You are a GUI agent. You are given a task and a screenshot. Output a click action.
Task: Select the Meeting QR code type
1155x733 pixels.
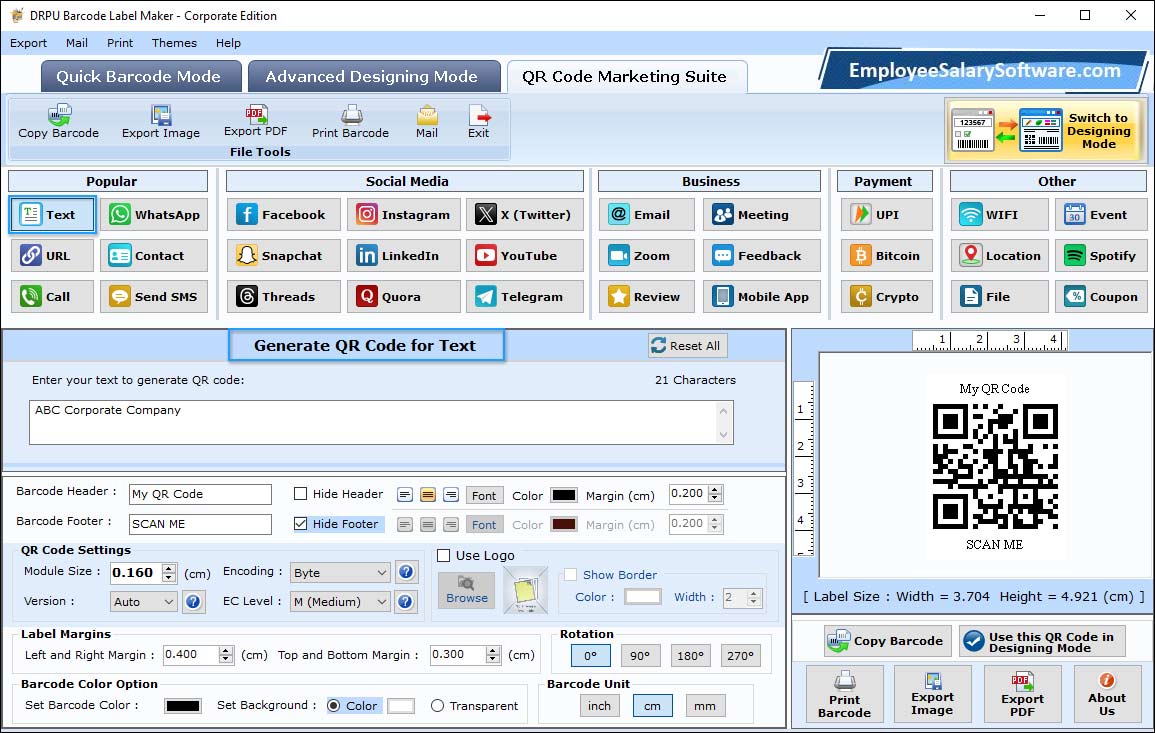762,214
